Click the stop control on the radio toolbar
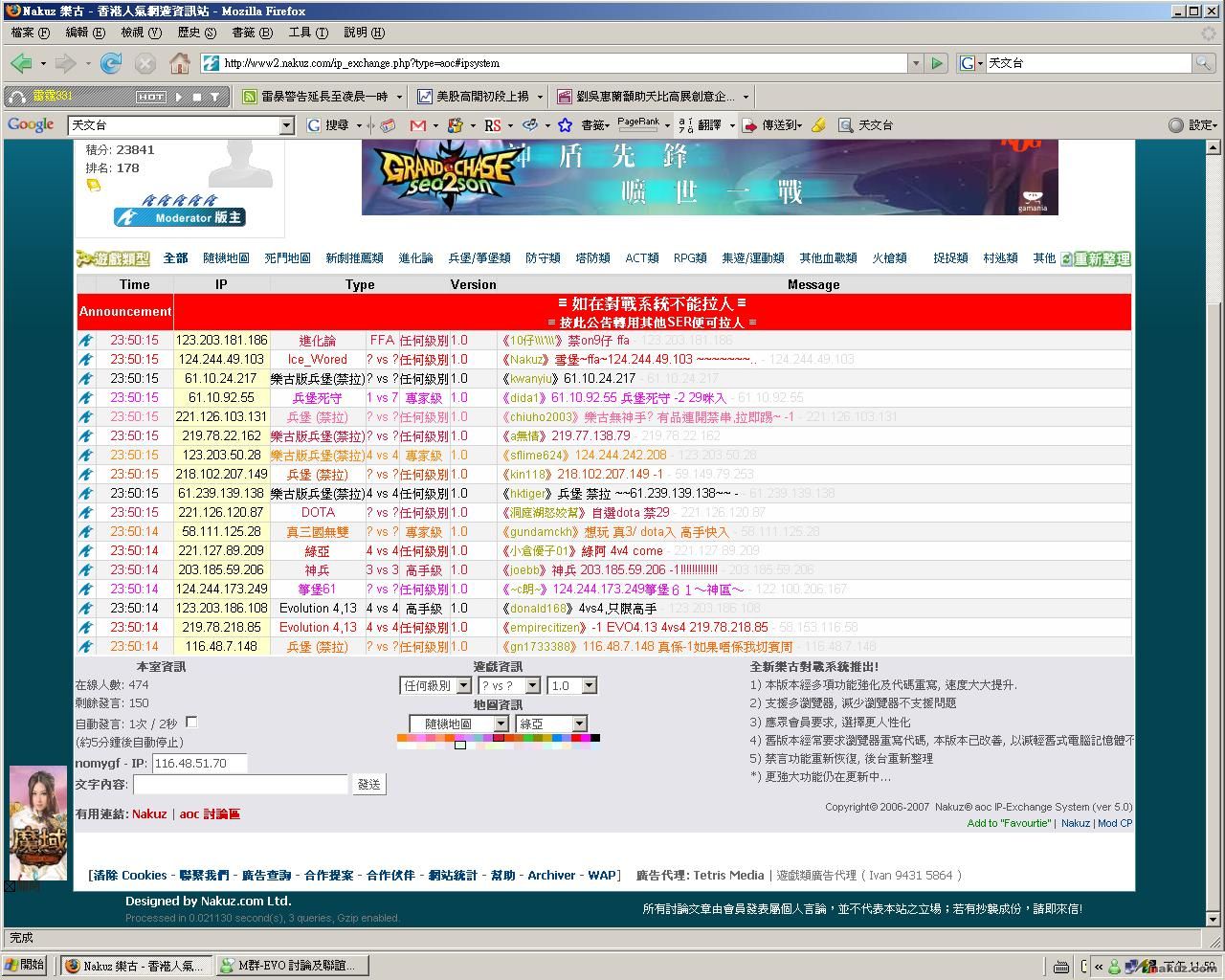Screen dimensions: 1225x980 pos(196,97)
